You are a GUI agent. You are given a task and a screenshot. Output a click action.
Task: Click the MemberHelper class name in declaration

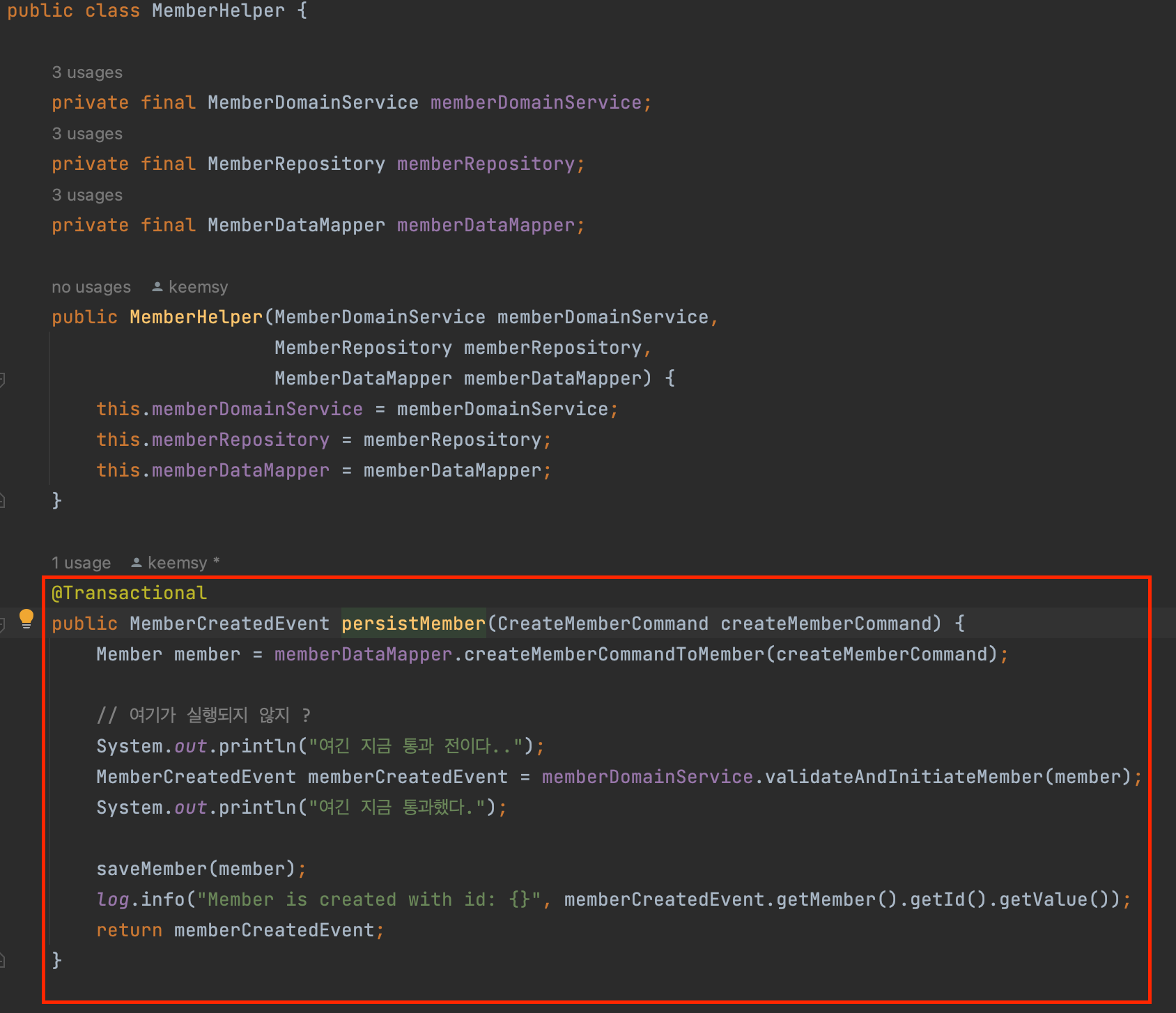click(x=219, y=10)
